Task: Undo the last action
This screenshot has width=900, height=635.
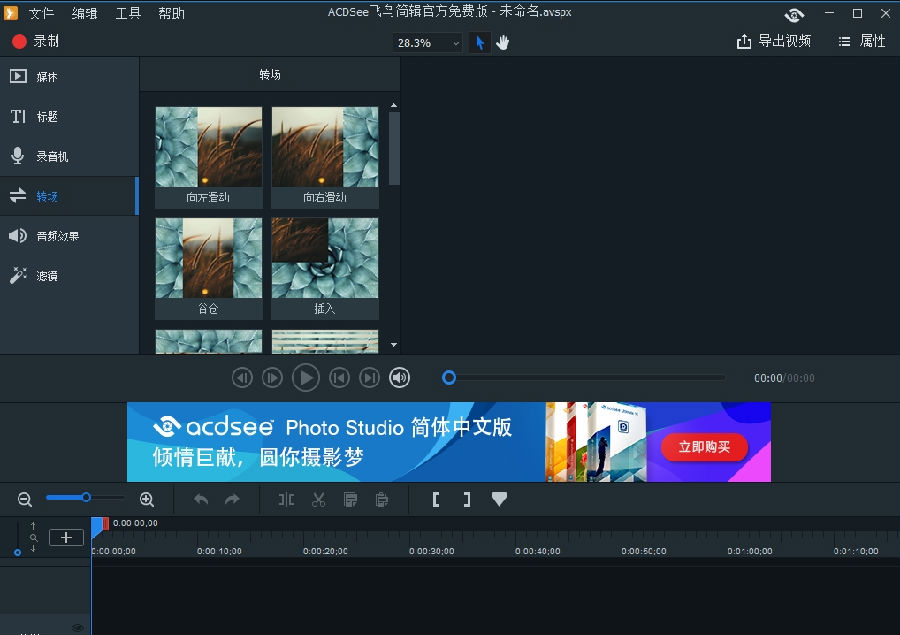Action: (200, 499)
